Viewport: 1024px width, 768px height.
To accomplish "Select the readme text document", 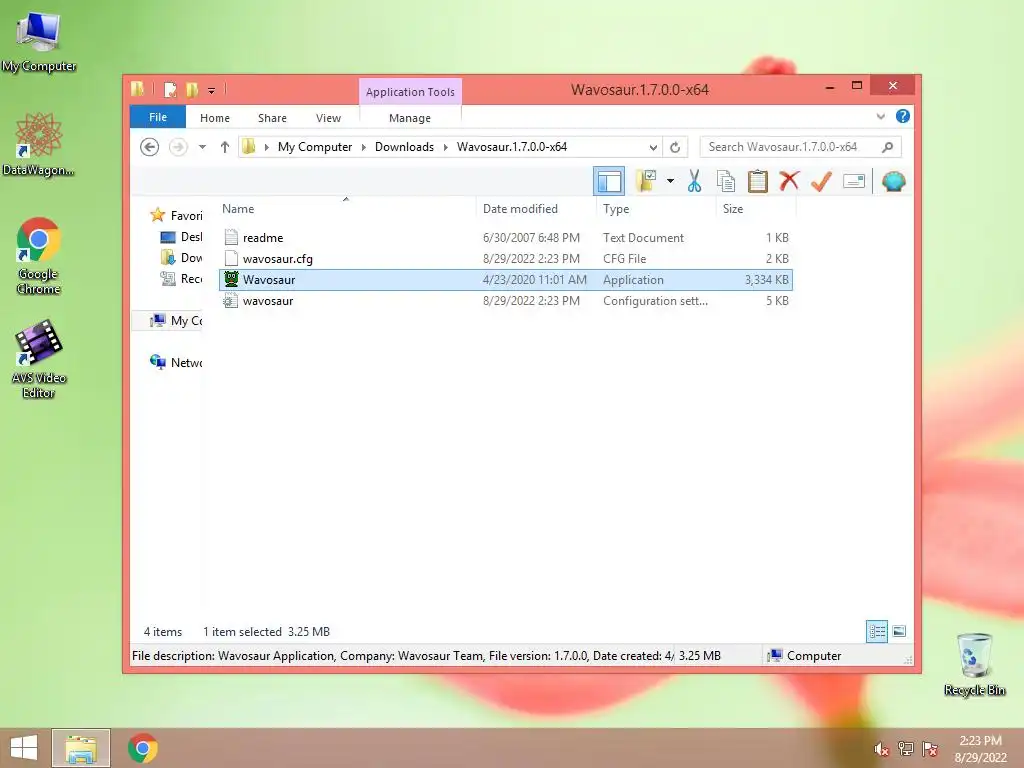I will (x=505, y=238).
